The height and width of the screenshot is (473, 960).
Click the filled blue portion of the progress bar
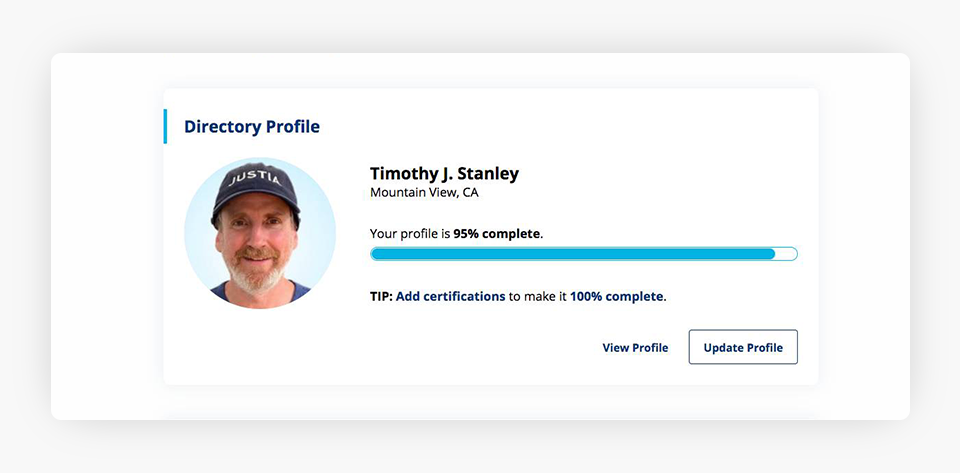572,254
